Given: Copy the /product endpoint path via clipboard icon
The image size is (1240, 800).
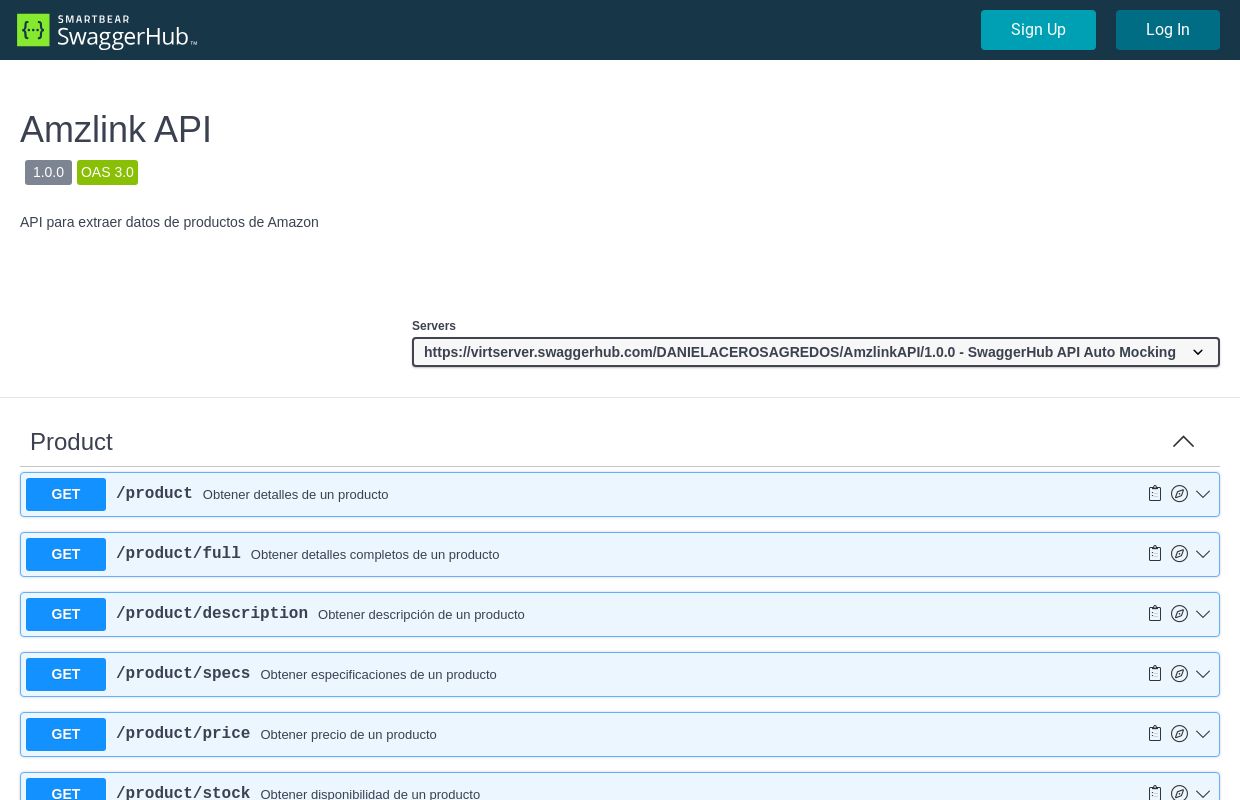Looking at the screenshot, I should pyautogui.click(x=1155, y=494).
